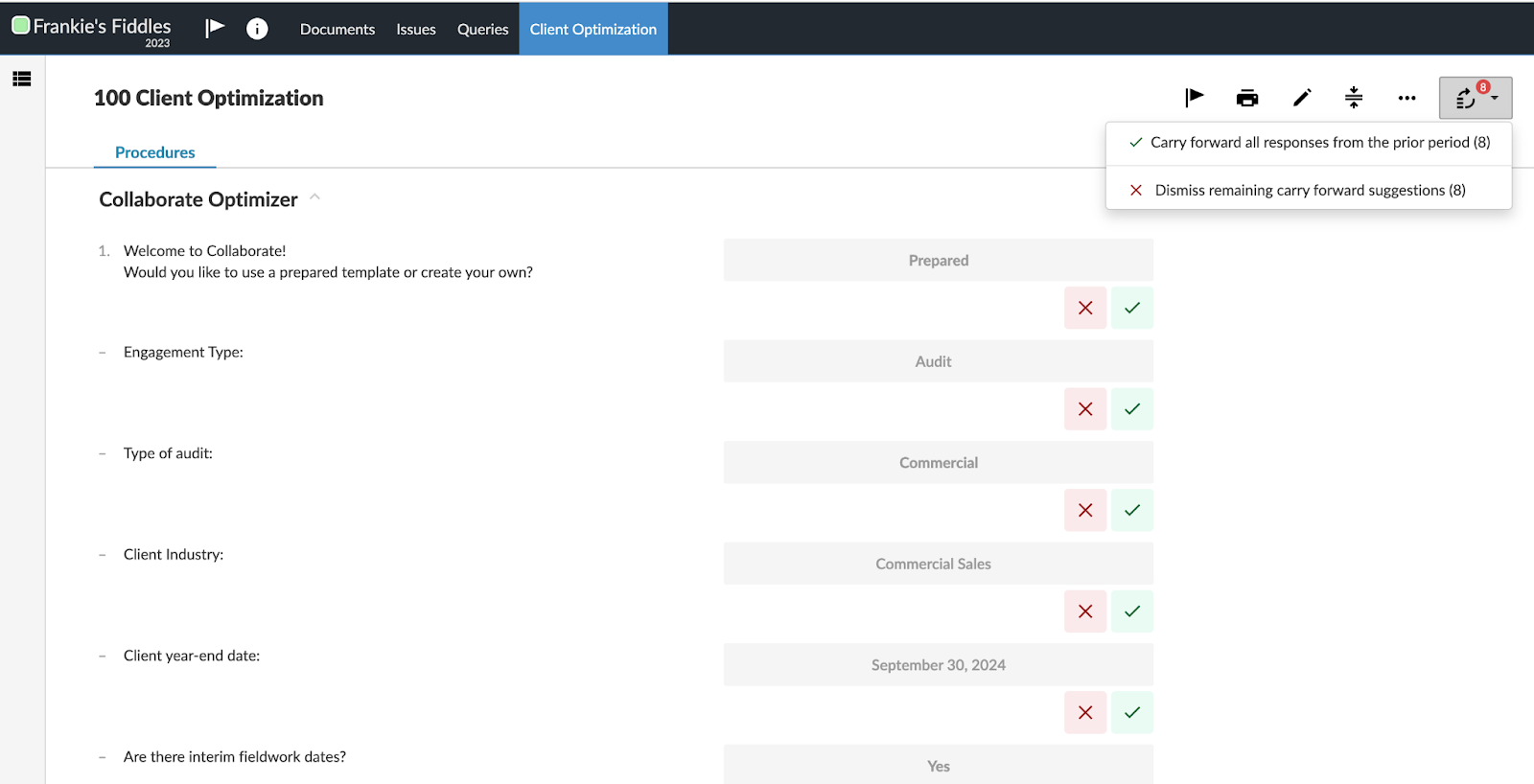The width and height of the screenshot is (1534, 784).
Task: Go to the Queries page
Action: pos(482,29)
